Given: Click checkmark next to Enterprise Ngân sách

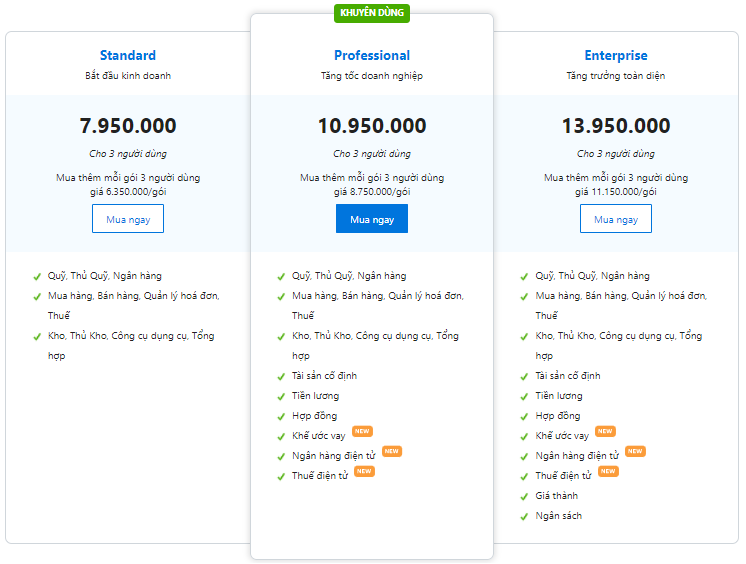Looking at the screenshot, I should [524, 517].
